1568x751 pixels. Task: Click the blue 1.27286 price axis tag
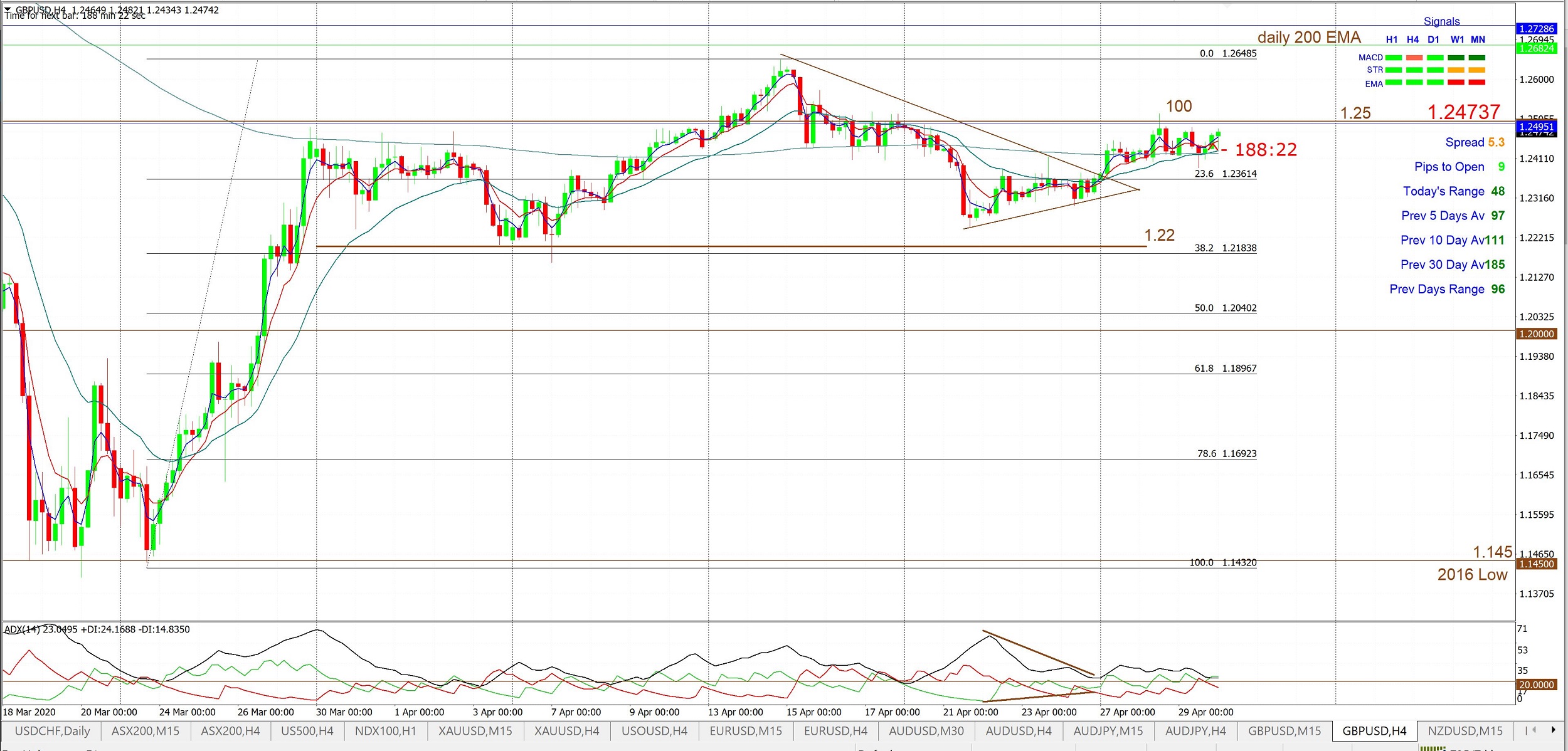tap(1536, 29)
